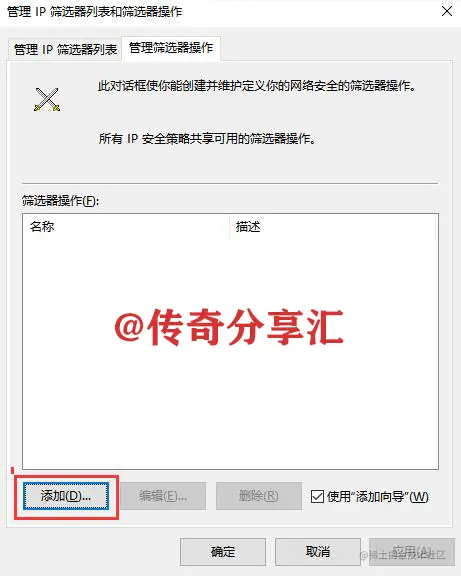Viewport: 461px width, 576px height.
Task: Click the greyed-out 删除(R) button
Action: pyautogui.click(x=259, y=496)
